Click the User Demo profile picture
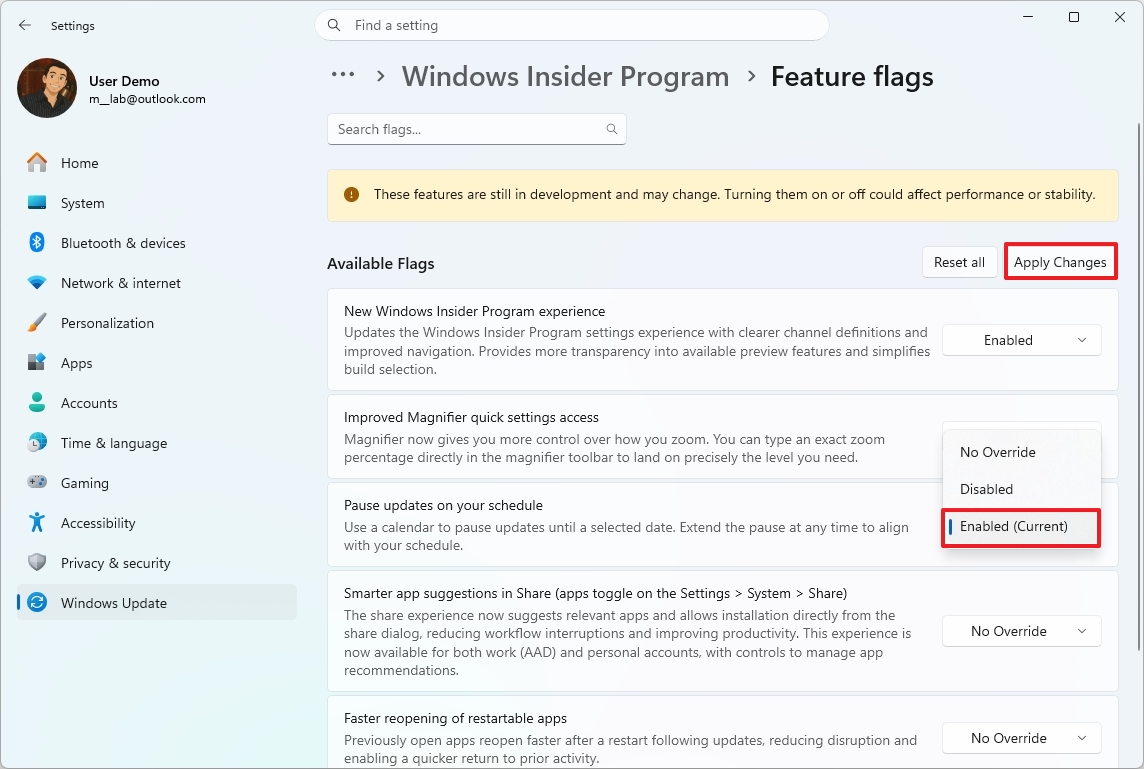 [47, 88]
